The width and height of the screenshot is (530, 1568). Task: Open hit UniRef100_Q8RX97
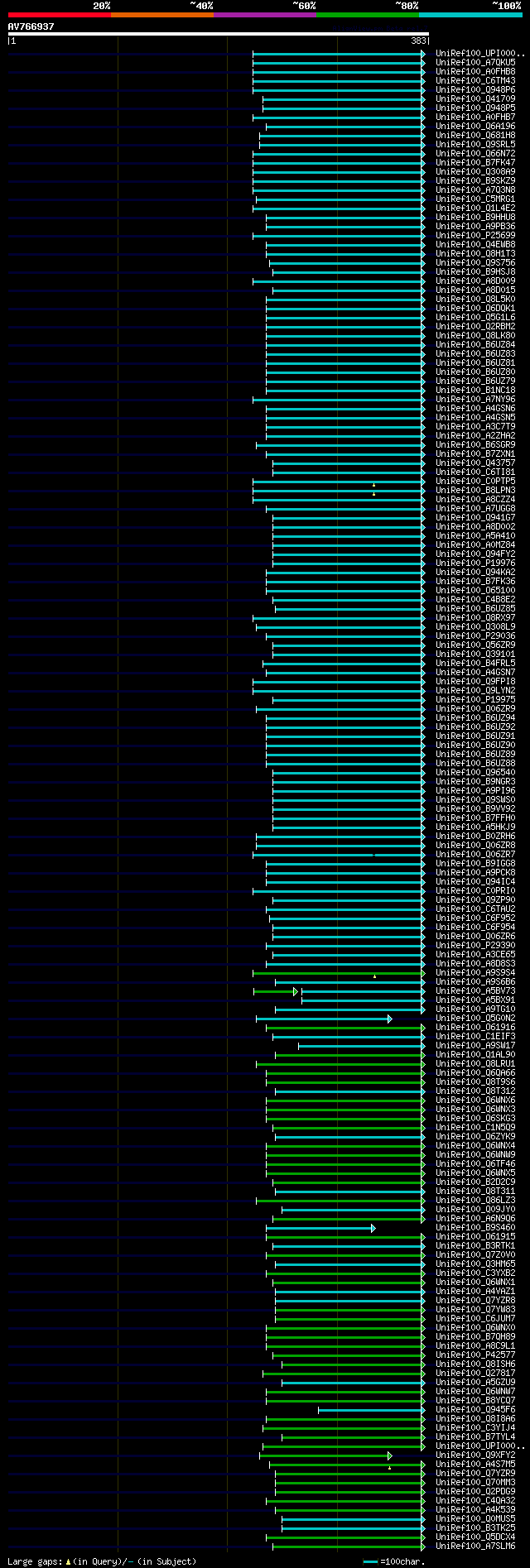click(x=475, y=618)
